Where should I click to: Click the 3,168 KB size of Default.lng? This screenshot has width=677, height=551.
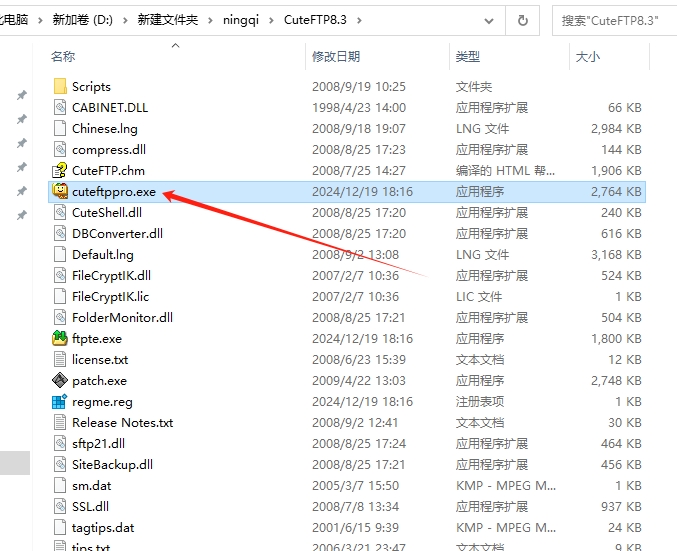pyautogui.click(x=616, y=255)
